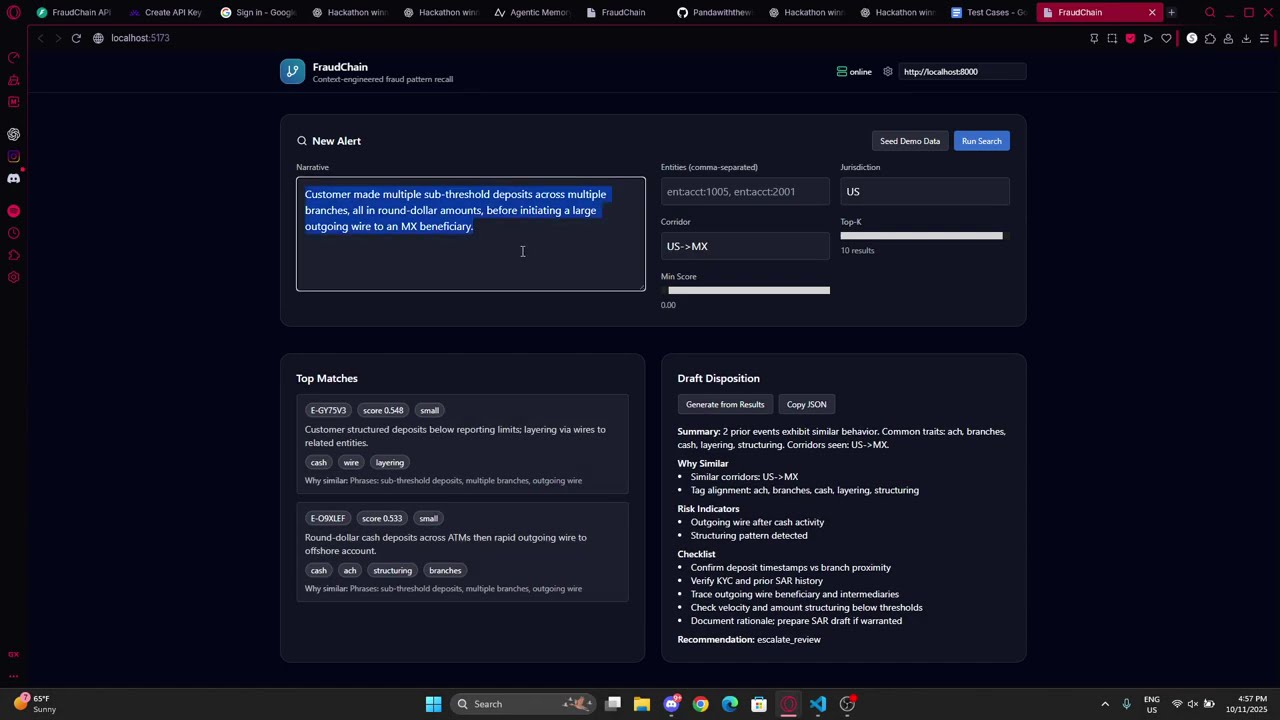
Task: Click the microphone icon in system tray
Action: click(x=1126, y=704)
